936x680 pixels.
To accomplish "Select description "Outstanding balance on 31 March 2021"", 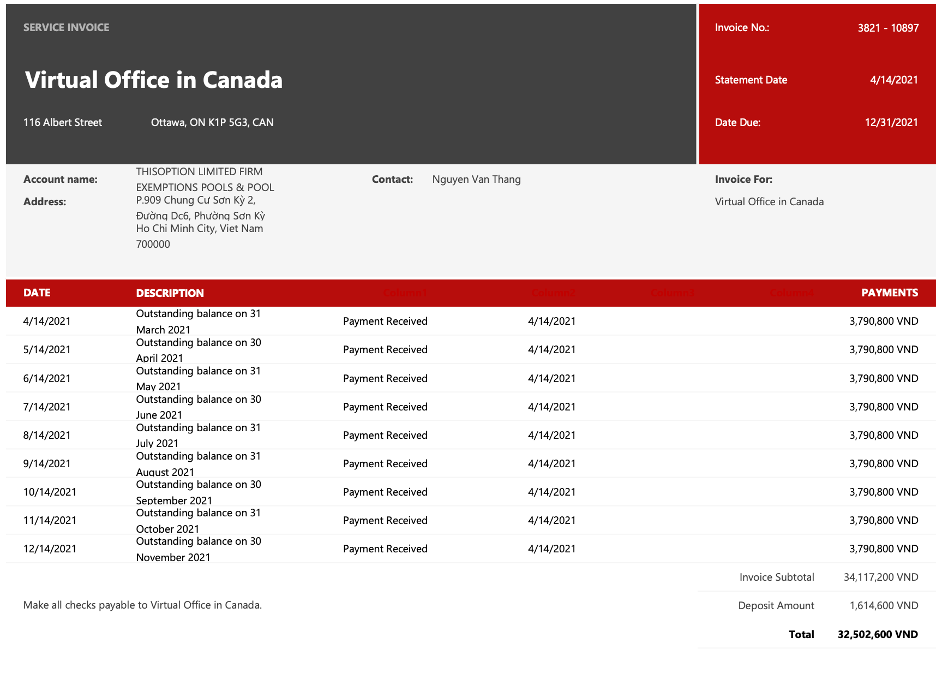I will tap(198, 321).
